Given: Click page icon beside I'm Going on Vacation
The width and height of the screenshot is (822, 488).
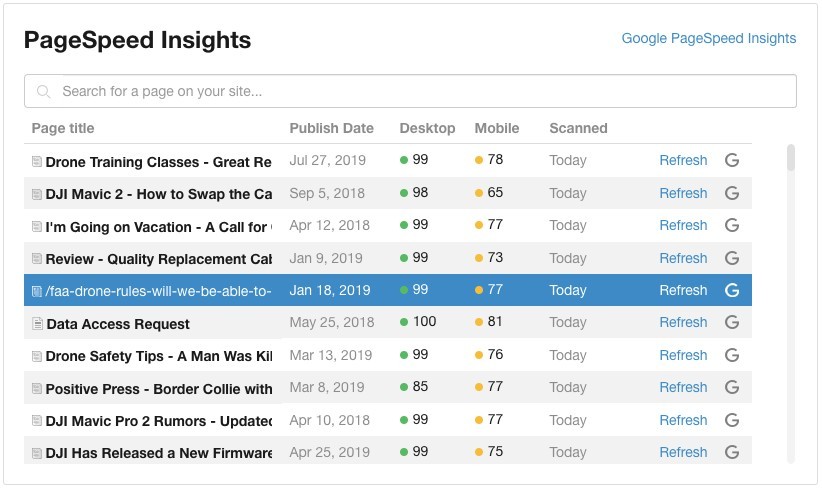Looking at the screenshot, I should pyautogui.click(x=37, y=226).
